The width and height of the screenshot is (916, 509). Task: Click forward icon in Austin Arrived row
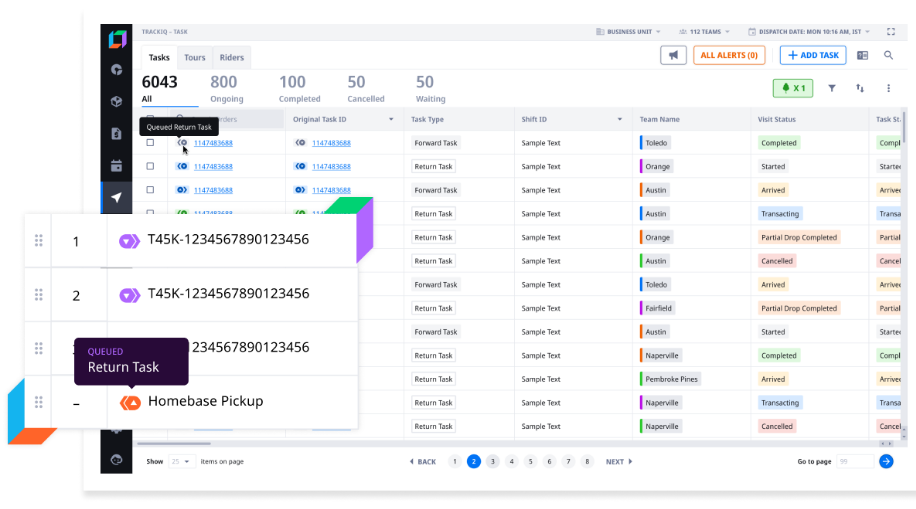(182, 190)
